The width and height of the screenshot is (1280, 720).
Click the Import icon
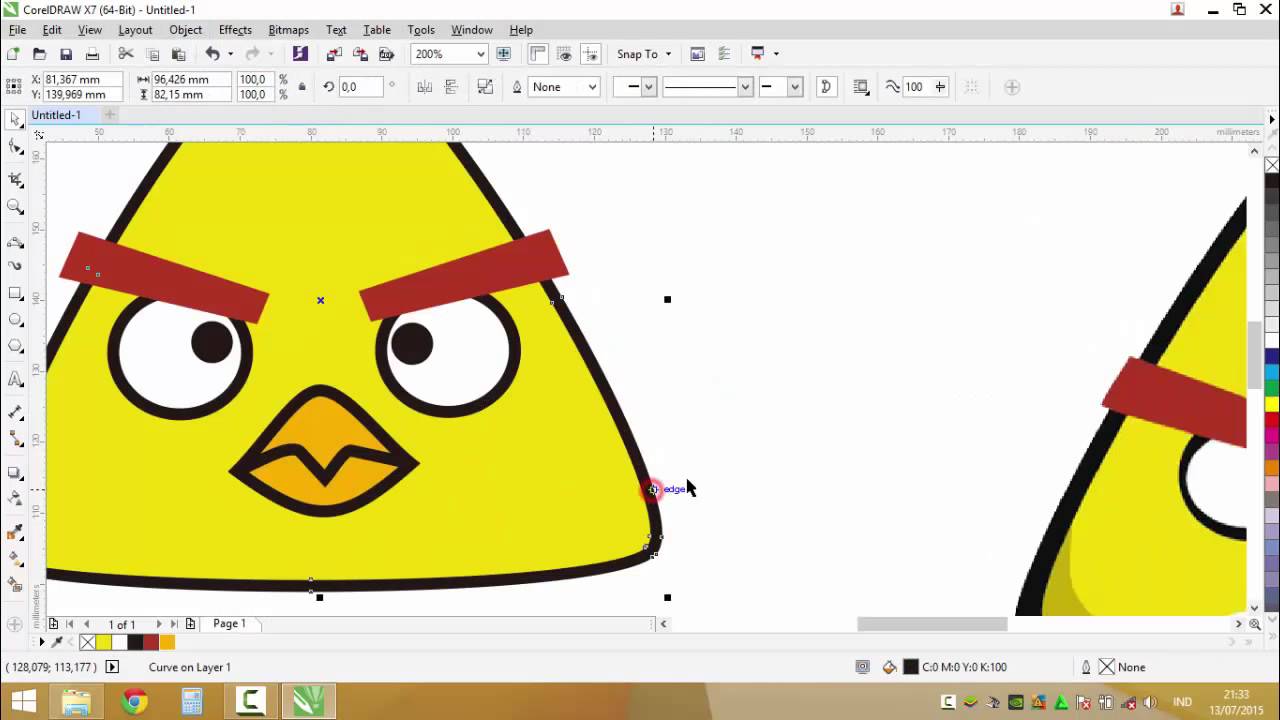click(x=334, y=54)
